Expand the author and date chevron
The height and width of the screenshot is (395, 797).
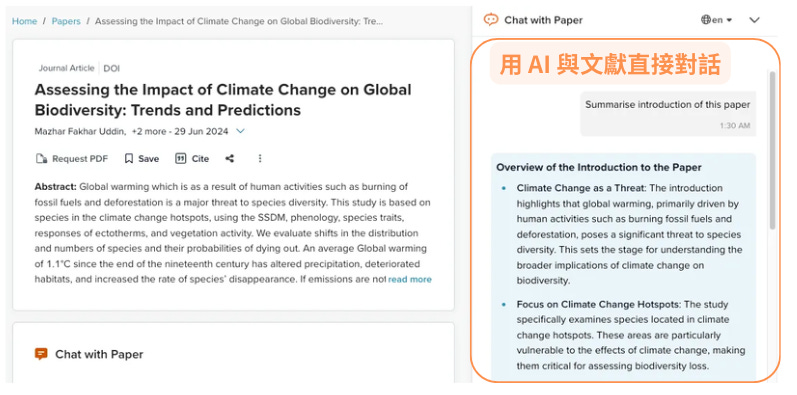pos(240,131)
